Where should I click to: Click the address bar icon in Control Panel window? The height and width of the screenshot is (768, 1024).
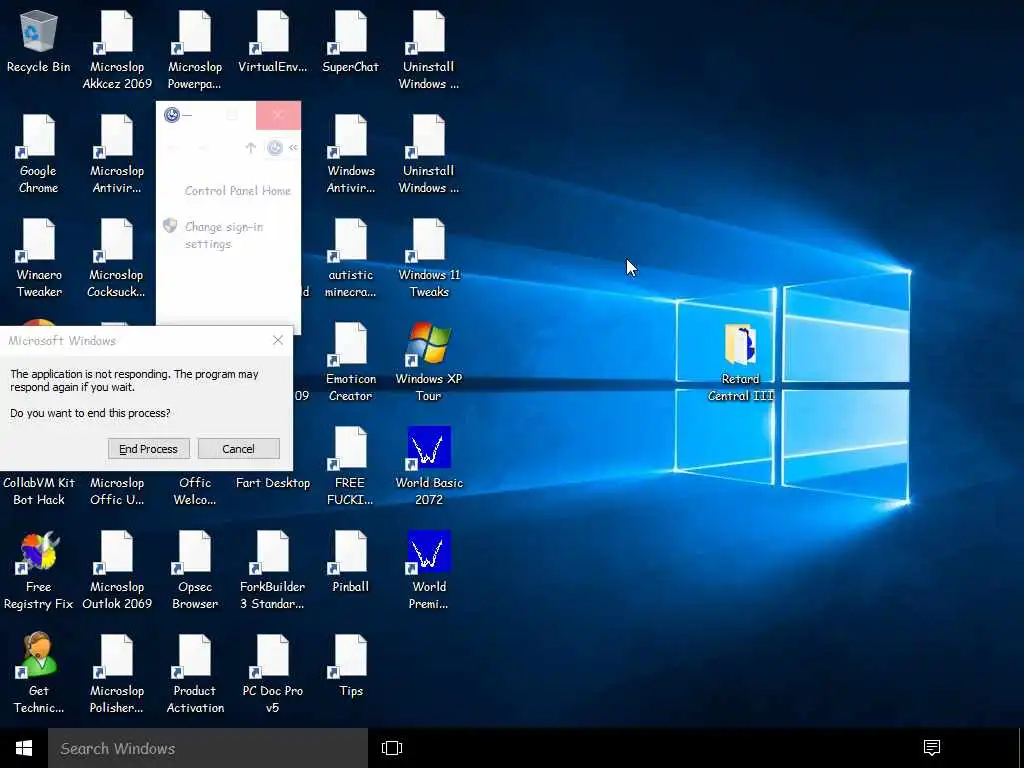tap(275, 148)
